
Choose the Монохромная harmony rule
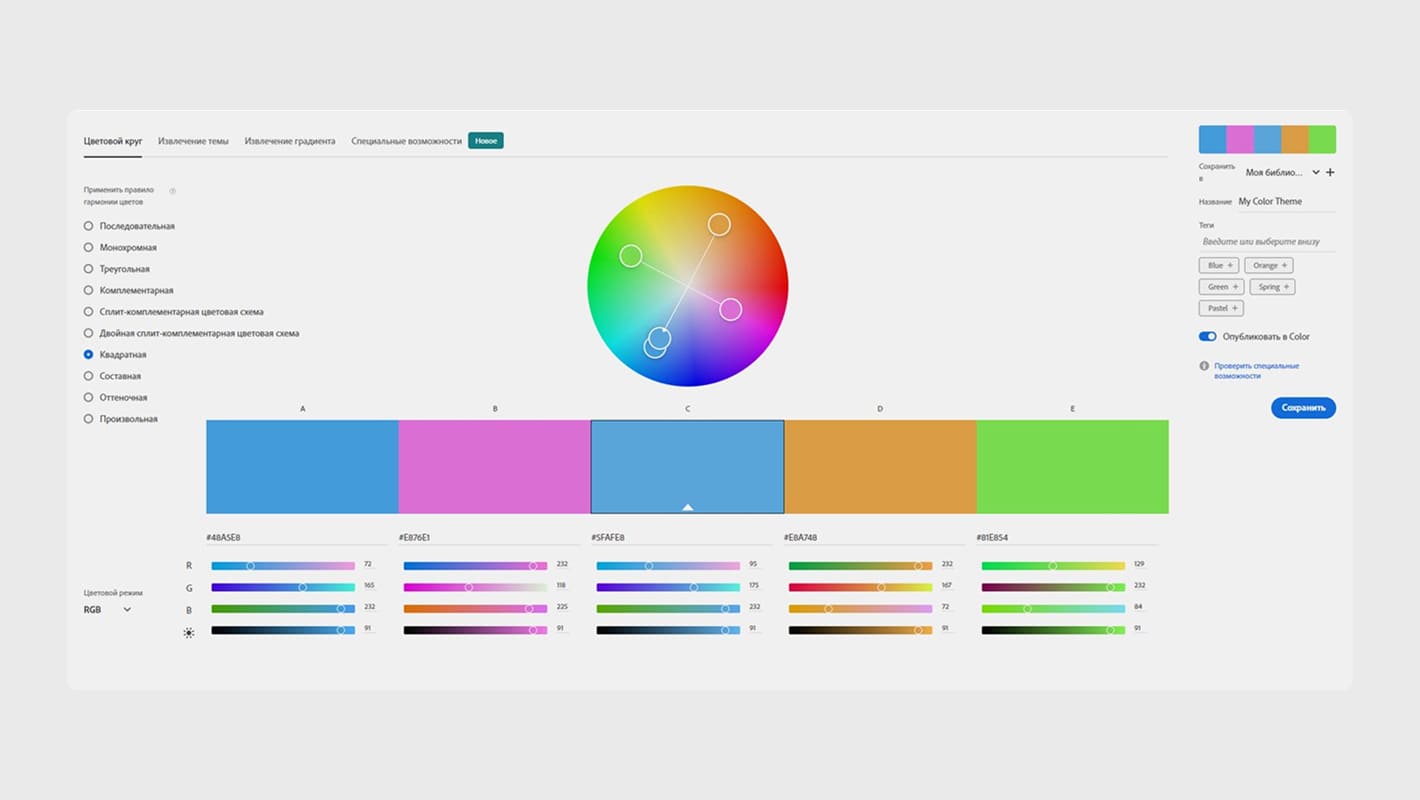coord(89,248)
